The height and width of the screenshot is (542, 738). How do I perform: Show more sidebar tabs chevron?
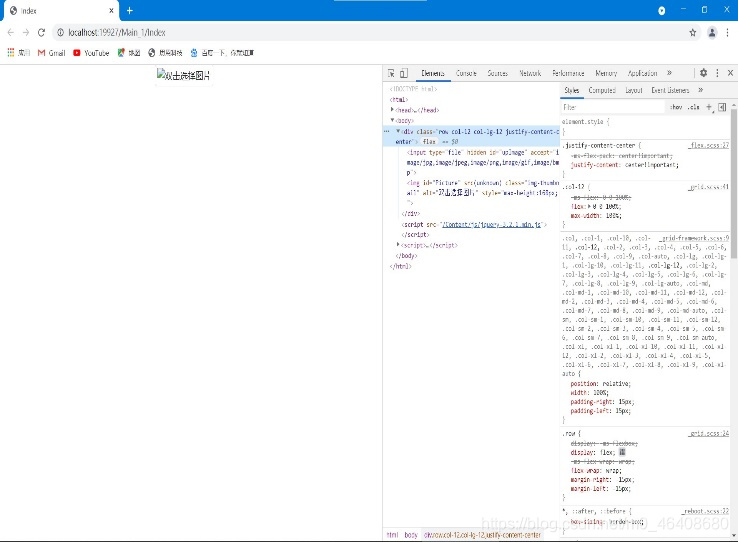(700, 90)
